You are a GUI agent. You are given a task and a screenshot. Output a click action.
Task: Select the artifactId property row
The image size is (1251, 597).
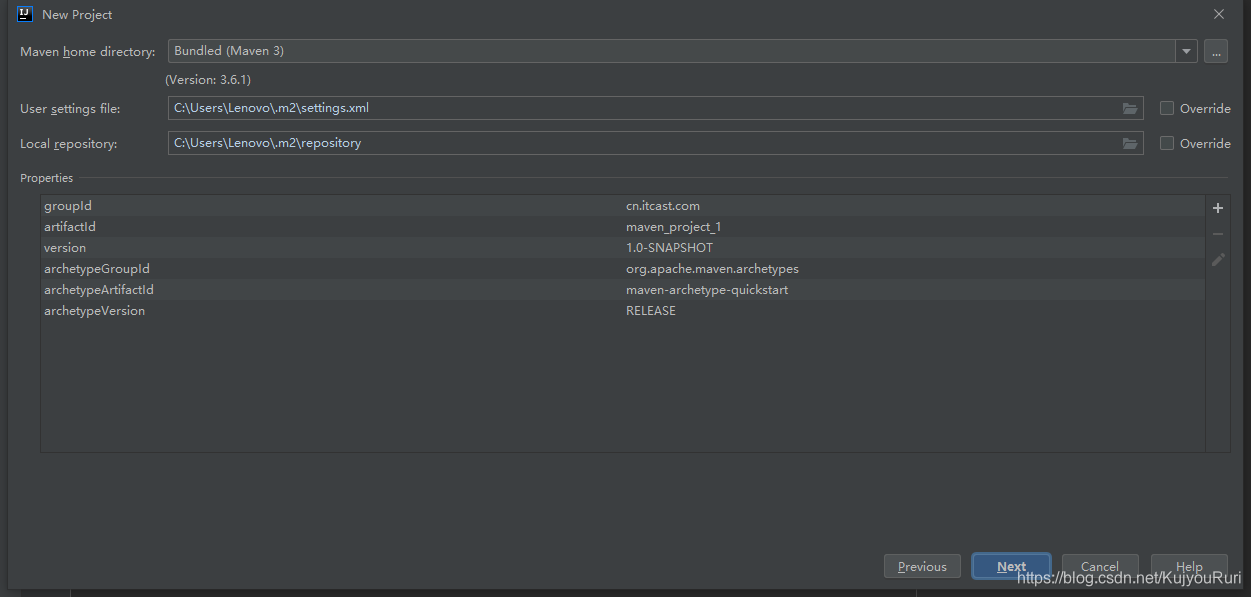pyautogui.click(x=622, y=227)
